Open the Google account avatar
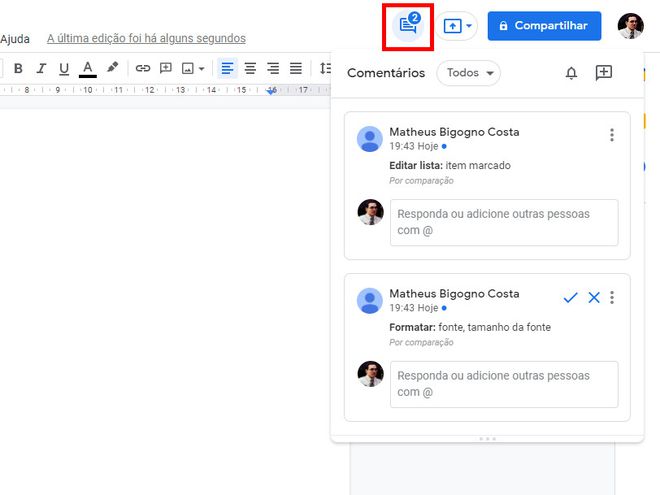 631,26
